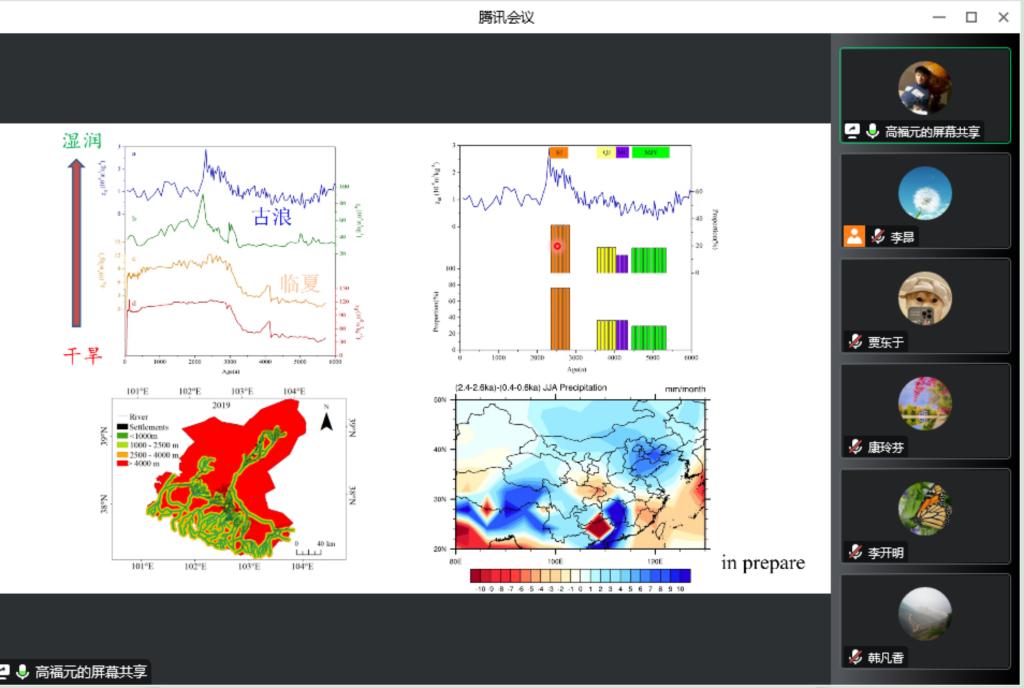Select 康玲芬's flower avatar

(924, 403)
